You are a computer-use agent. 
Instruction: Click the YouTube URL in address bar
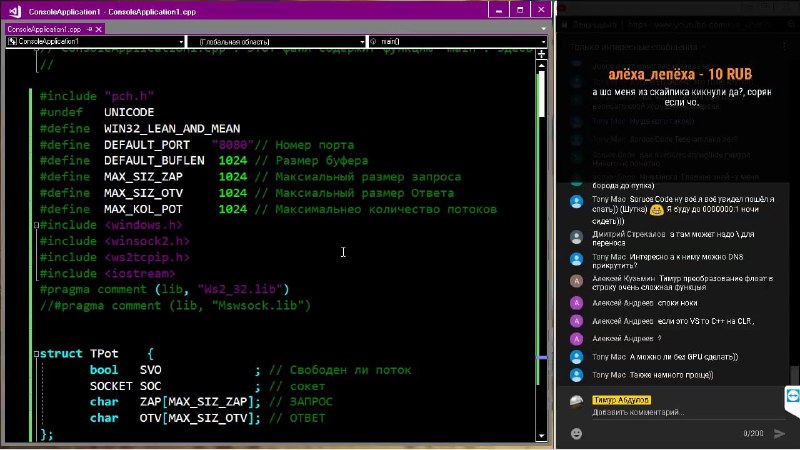699,24
